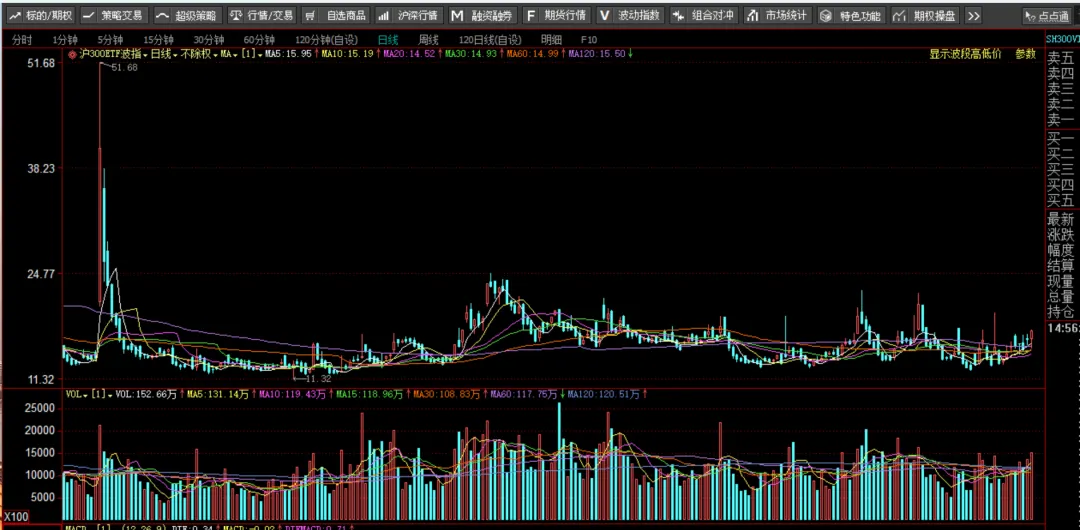Click the 期权操盘 toolbar button label

pos(935,15)
